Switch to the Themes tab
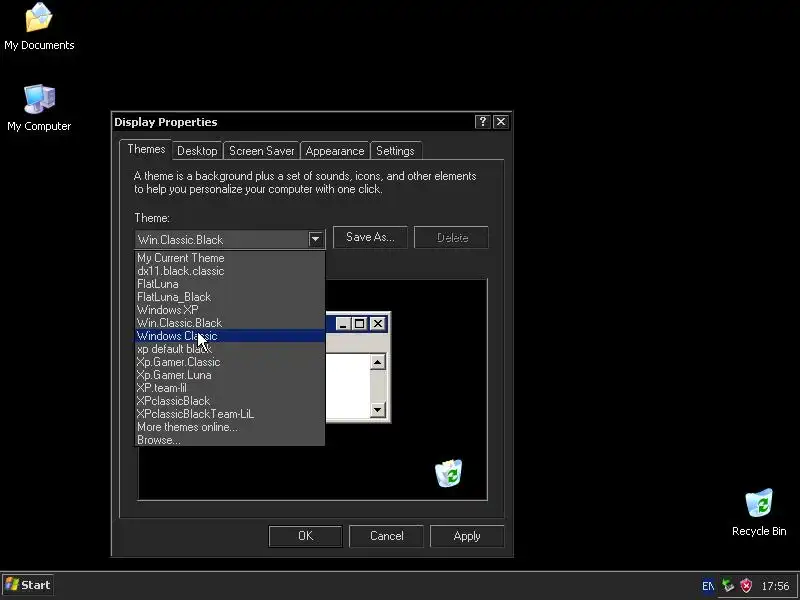800x600 pixels. click(146, 149)
